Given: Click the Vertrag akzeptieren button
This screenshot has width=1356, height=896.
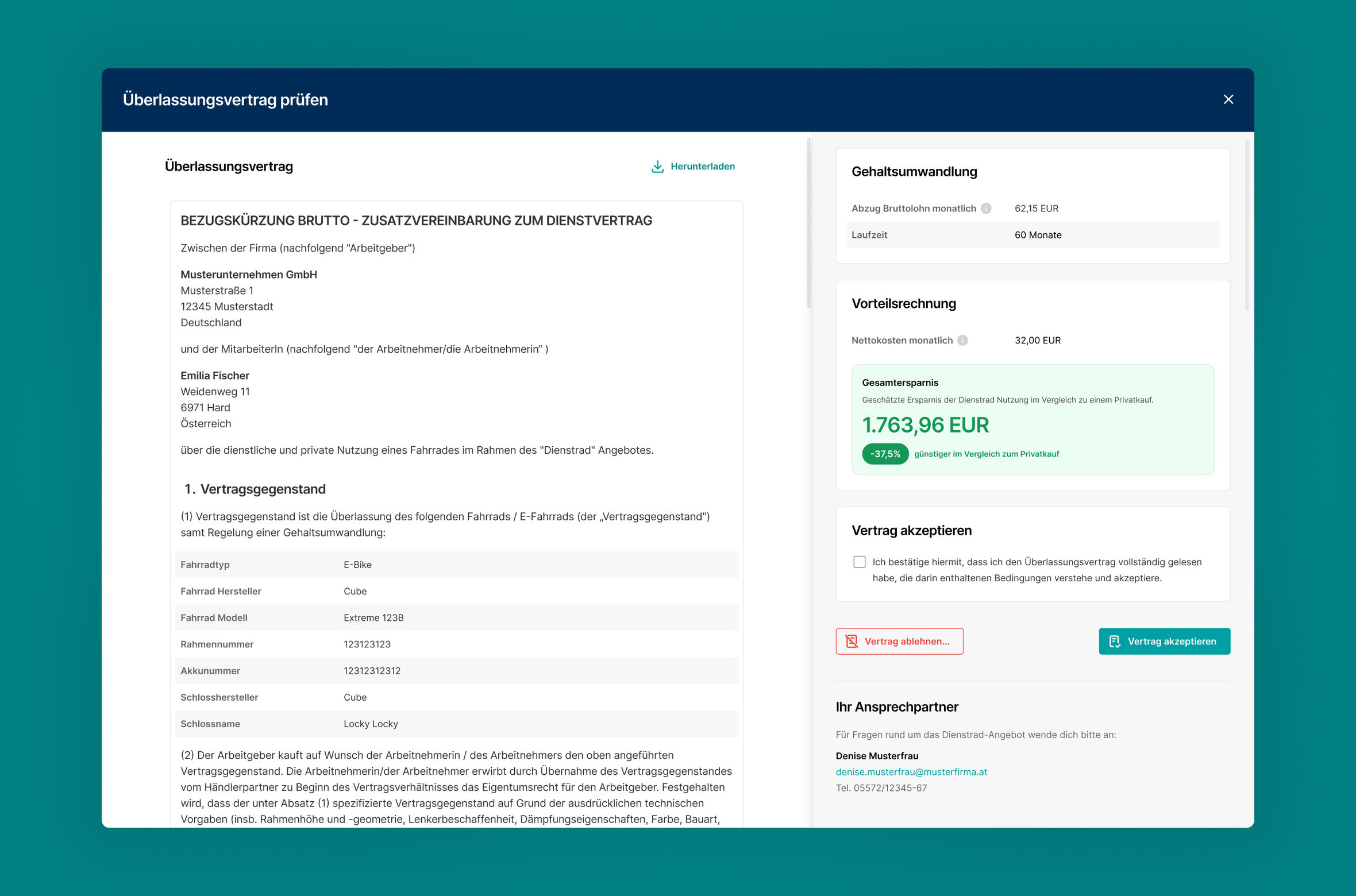Looking at the screenshot, I should coord(1164,641).
